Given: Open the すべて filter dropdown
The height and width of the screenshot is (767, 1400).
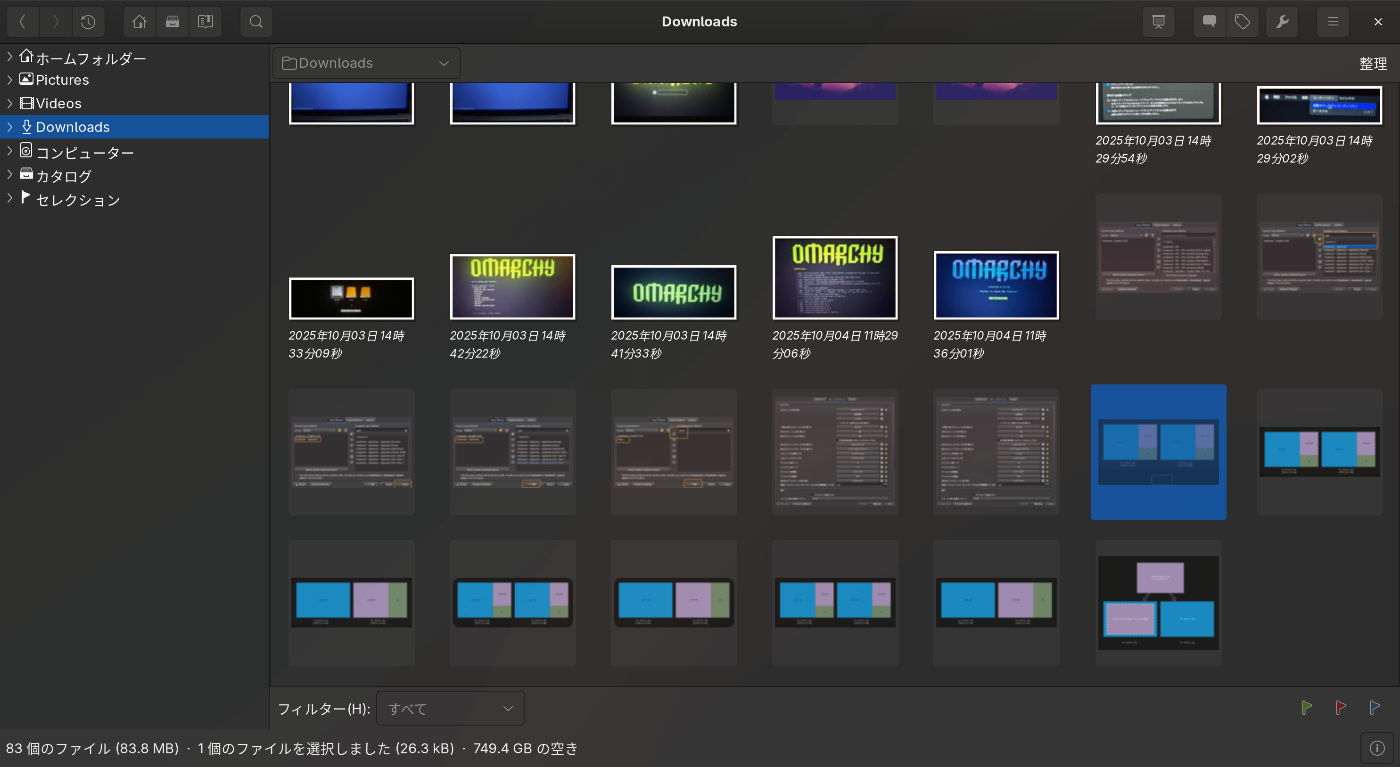Looking at the screenshot, I should coord(450,708).
